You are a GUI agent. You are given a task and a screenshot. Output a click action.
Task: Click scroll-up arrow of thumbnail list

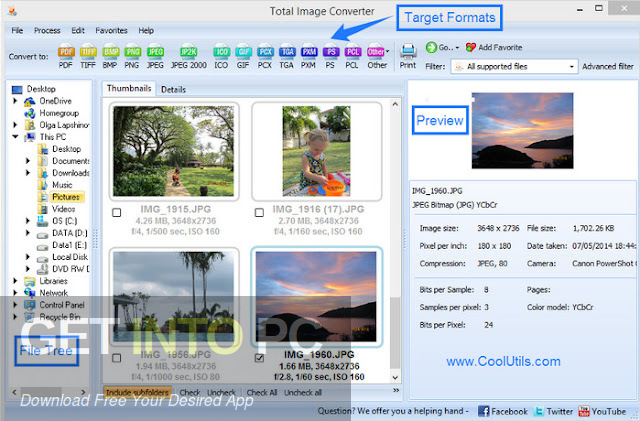[x=395, y=104]
